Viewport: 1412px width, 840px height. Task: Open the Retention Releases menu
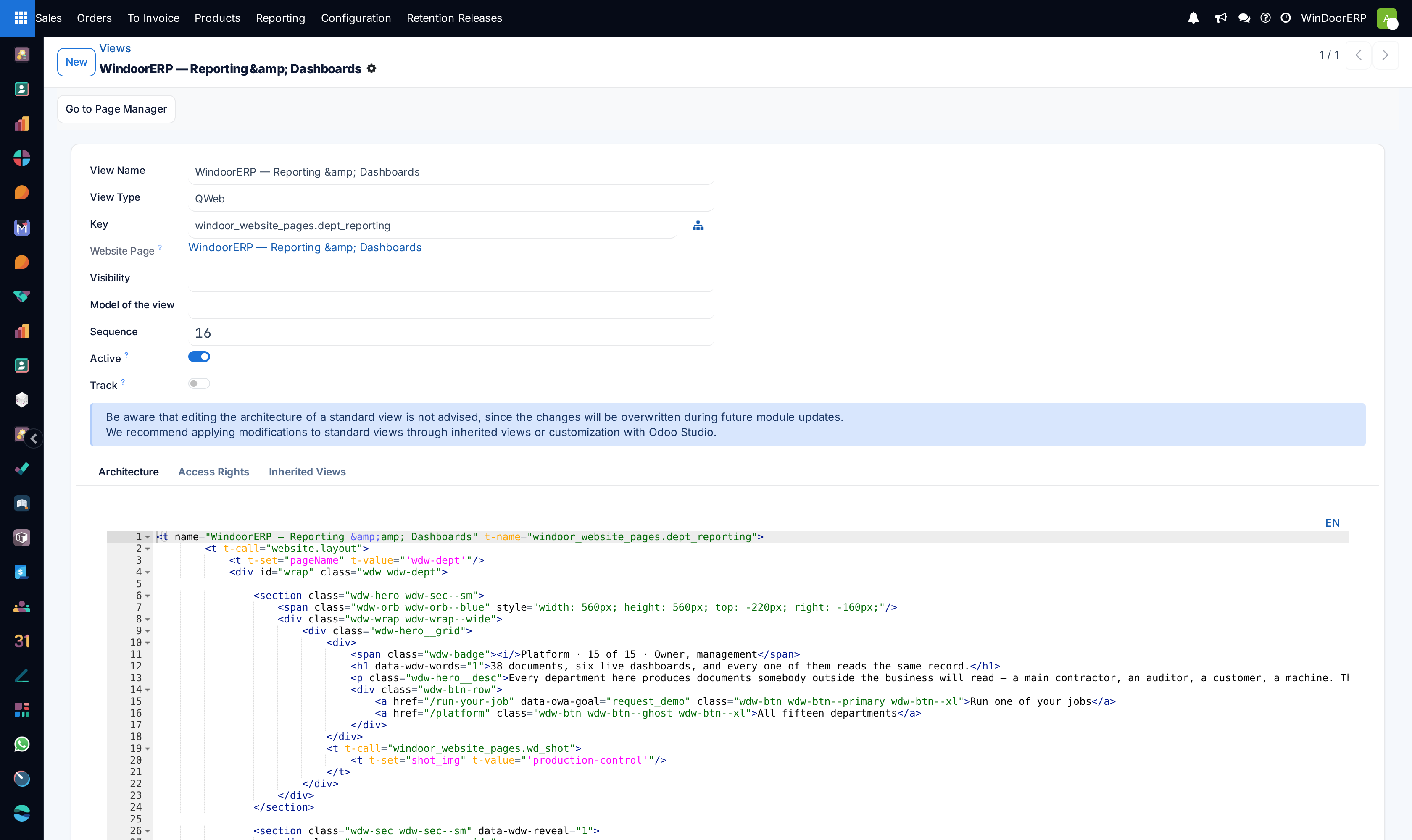[454, 18]
